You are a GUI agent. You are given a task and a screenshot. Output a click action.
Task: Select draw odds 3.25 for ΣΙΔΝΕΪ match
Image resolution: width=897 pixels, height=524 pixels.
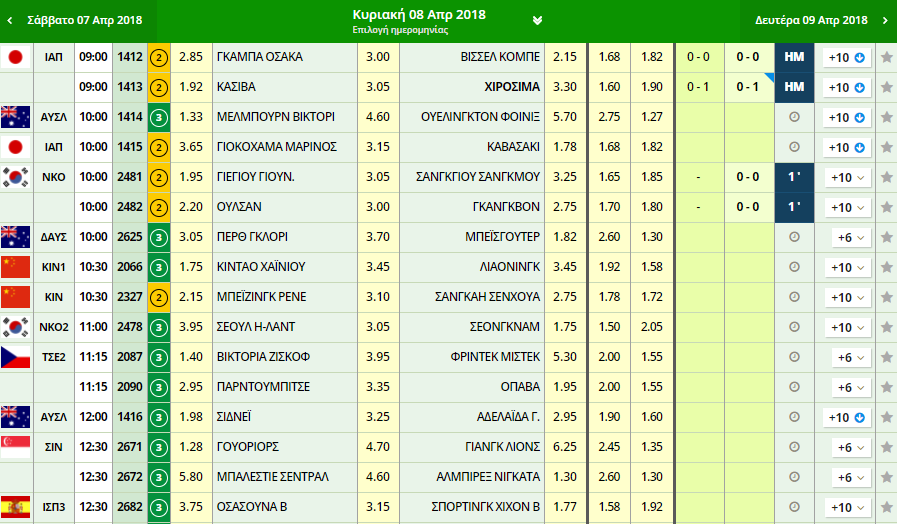378,417
